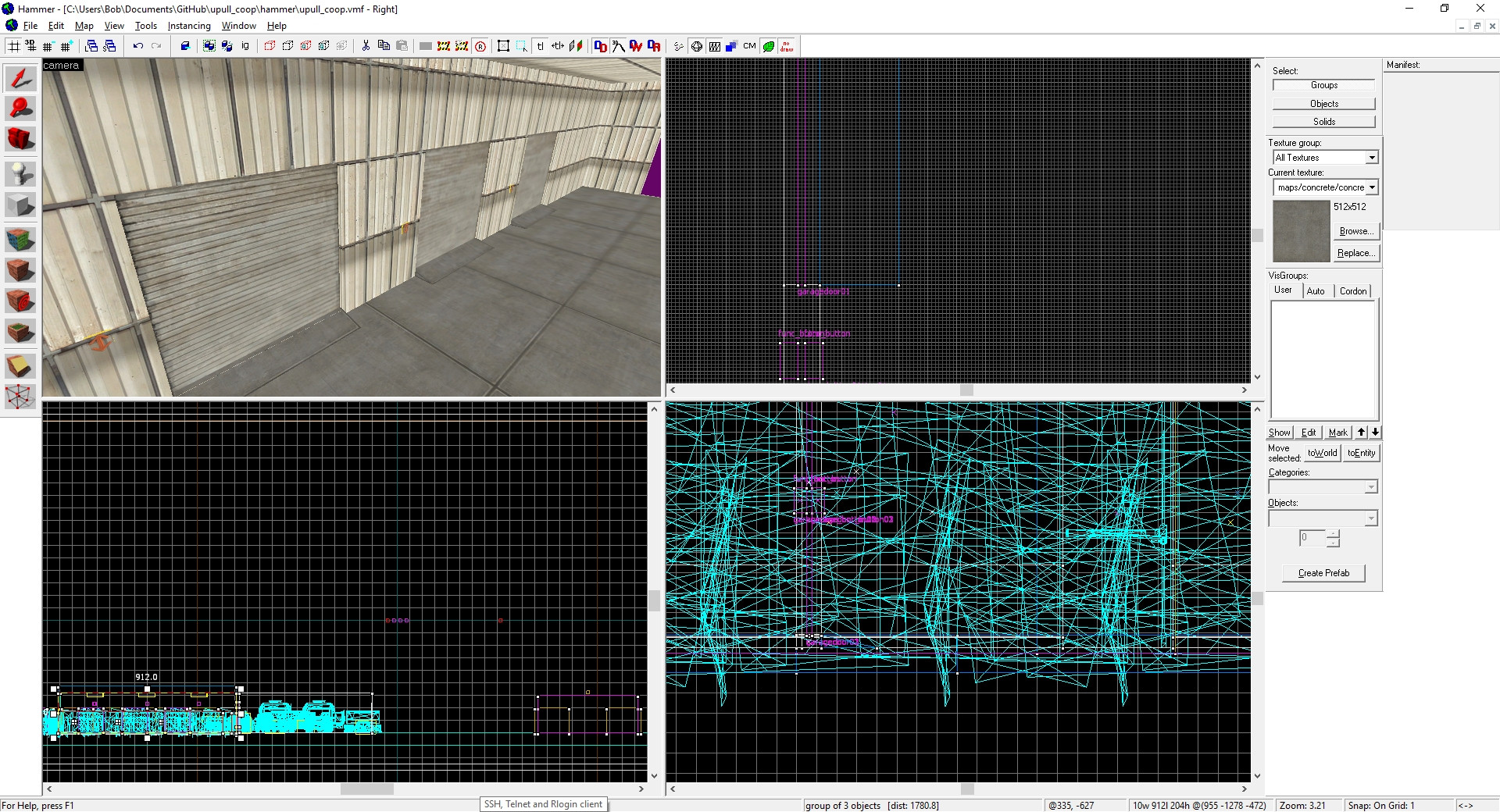The height and width of the screenshot is (812, 1500).
Task: Select the Entity tool
Action: [x=20, y=173]
